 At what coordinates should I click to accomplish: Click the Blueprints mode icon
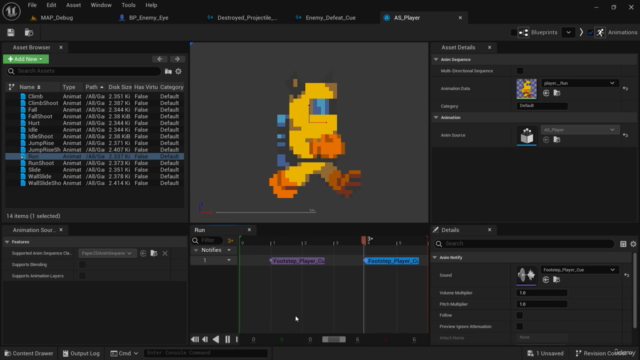click(x=523, y=33)
